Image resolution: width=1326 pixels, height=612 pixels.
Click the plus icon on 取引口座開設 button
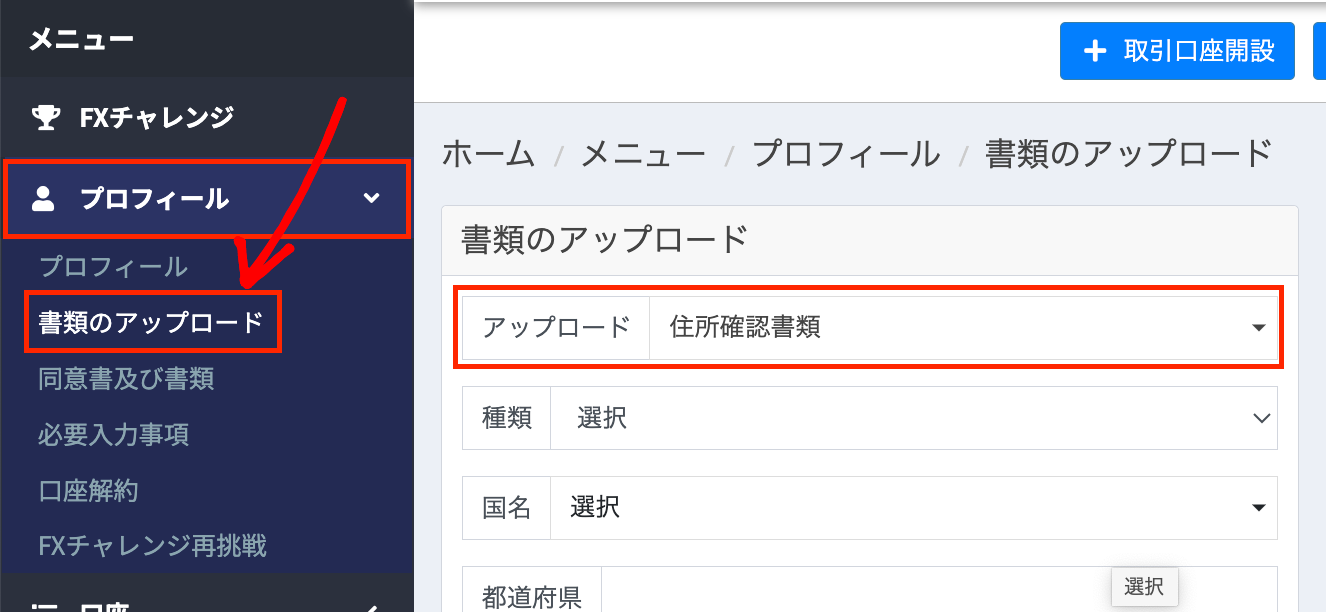(1096, 51)
